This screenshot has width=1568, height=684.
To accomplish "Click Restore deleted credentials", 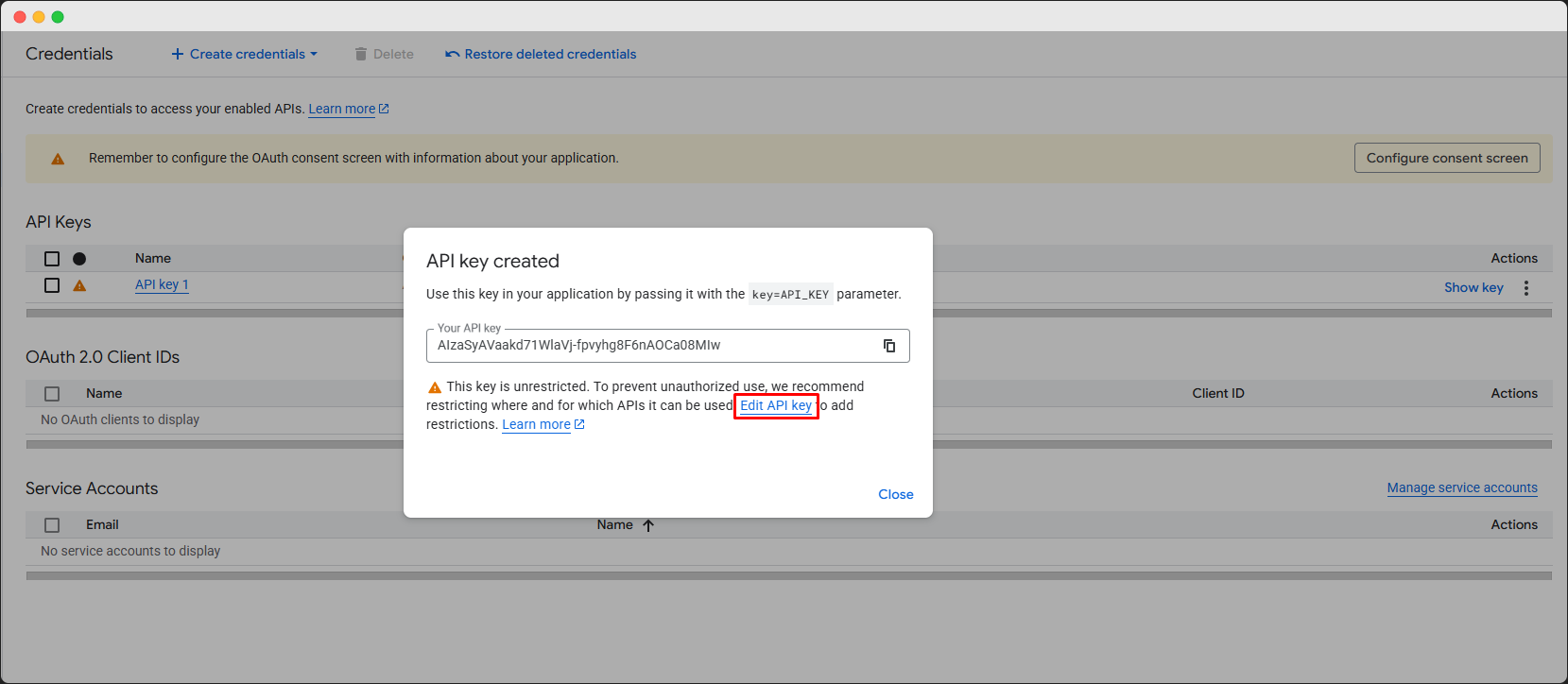I will 541,54.
